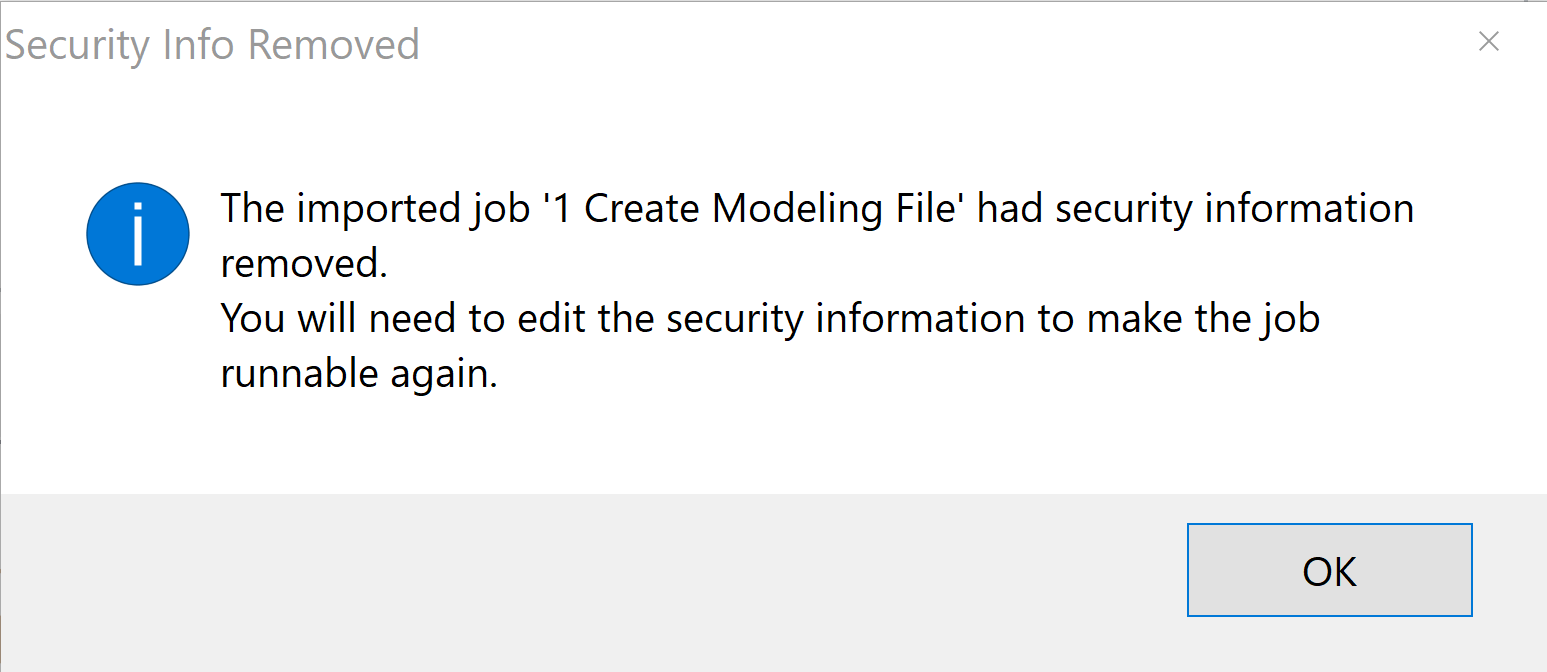Click the 'Security Info Removed' title text
1547x672 pixels.
(x=212, y=46)
